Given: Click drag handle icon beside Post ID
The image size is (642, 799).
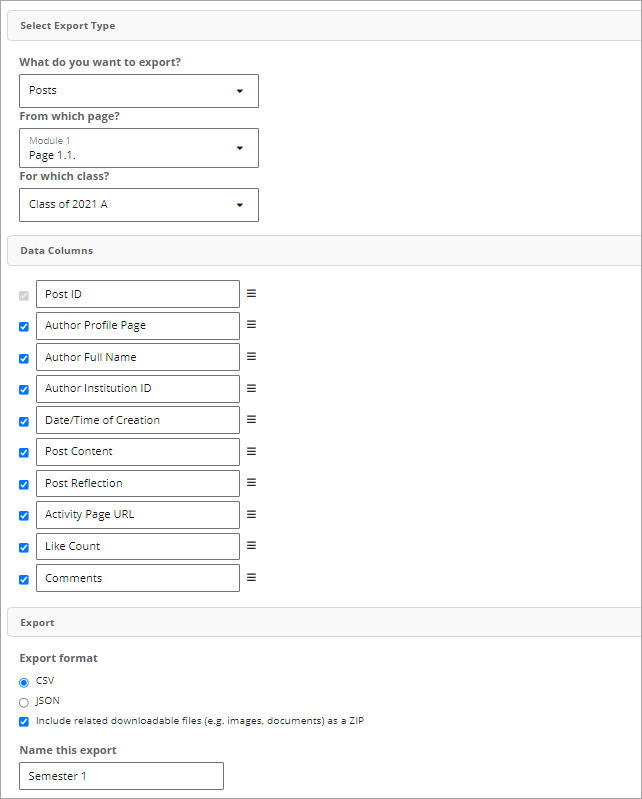Looking at the screenshot, I should pos(251,294).
